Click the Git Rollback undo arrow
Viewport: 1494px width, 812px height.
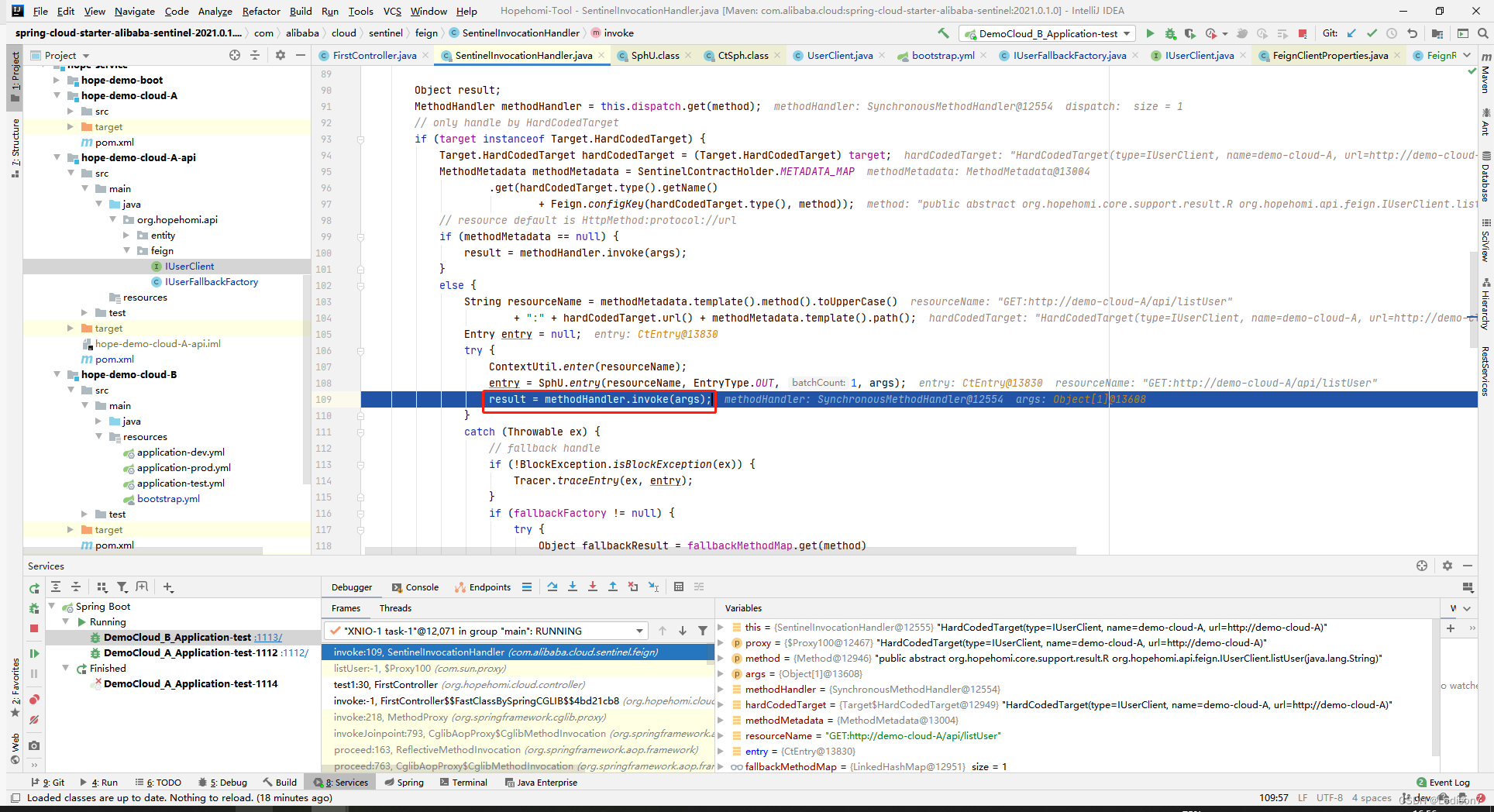pyautogui.click(x=1413, y=33)
